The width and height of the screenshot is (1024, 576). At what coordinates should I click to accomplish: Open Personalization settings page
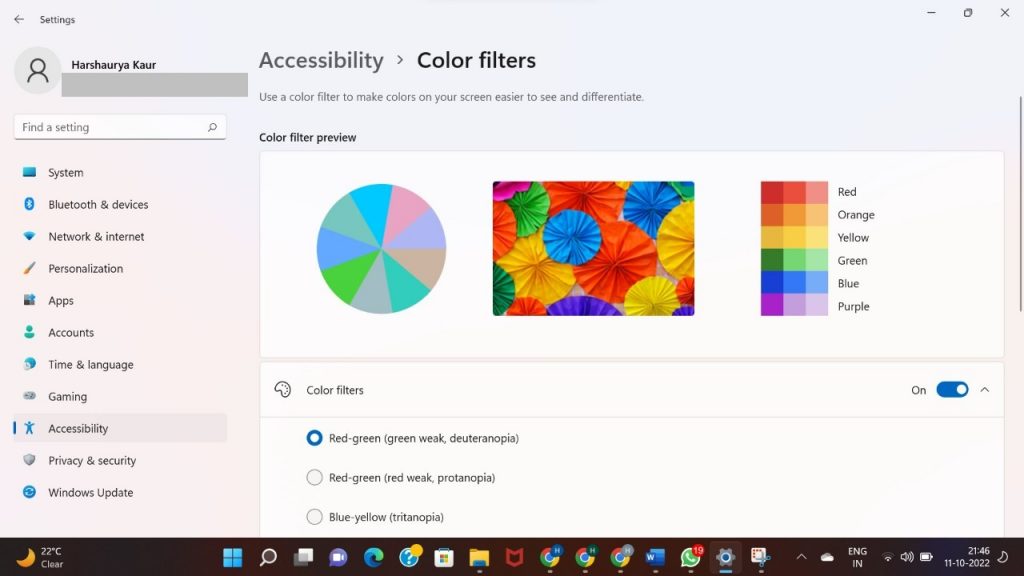[85, 268]
